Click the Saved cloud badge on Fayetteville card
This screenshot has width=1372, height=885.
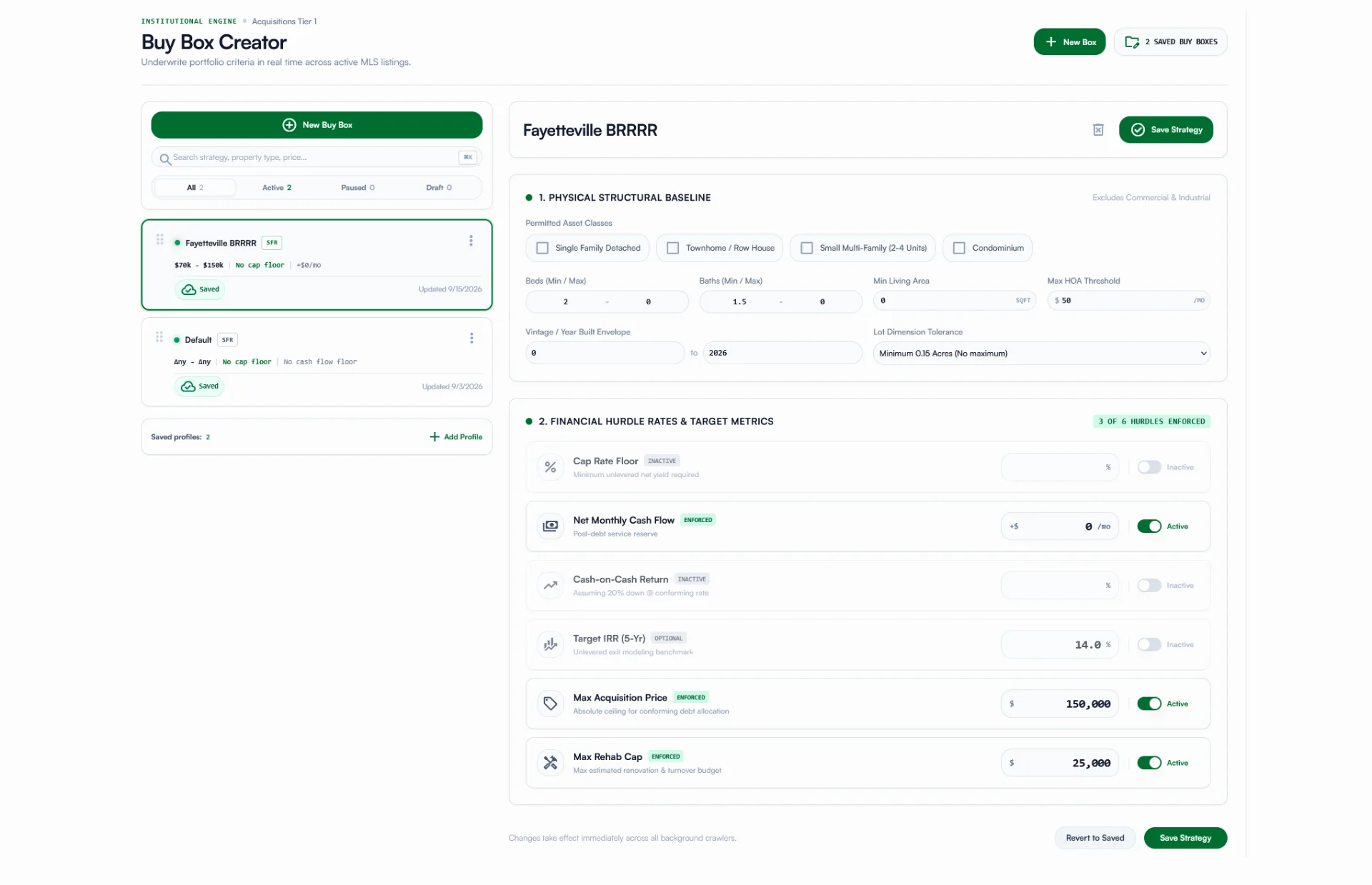[x=200, y=289]
